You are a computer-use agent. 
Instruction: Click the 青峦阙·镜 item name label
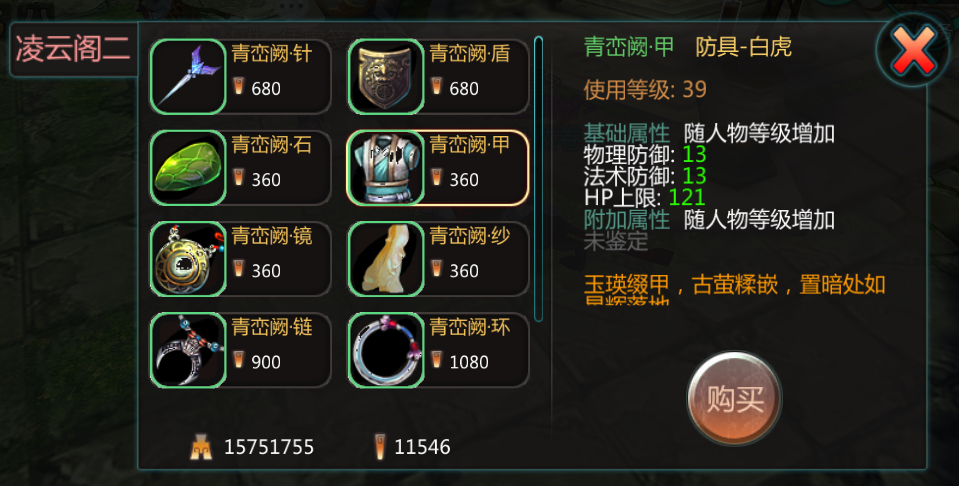pos(272,236)
